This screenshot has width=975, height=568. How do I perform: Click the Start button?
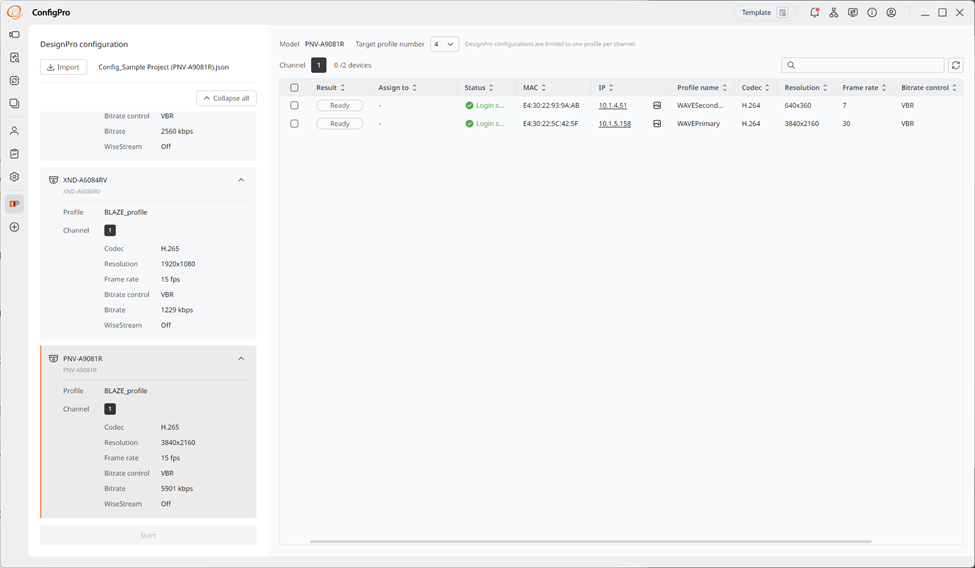point(148,536)
